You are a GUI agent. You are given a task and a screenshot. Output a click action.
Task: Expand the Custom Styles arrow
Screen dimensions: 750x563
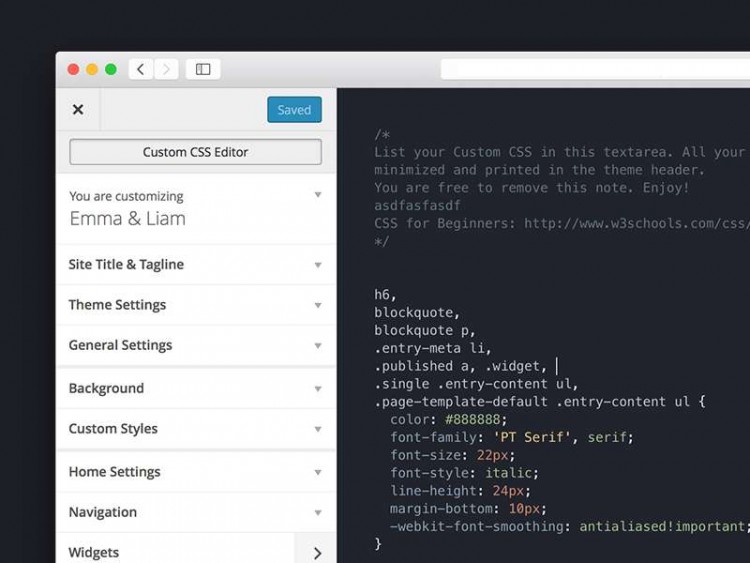pos(318,429)
